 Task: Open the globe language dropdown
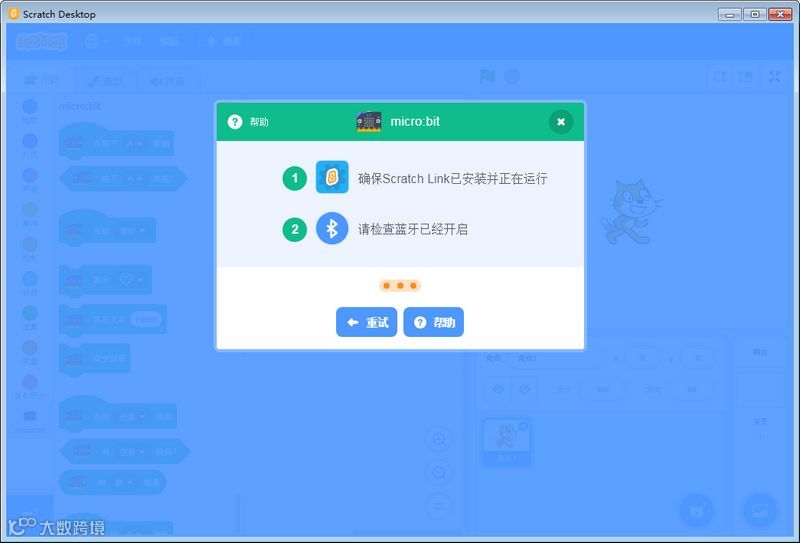point(95,41)
